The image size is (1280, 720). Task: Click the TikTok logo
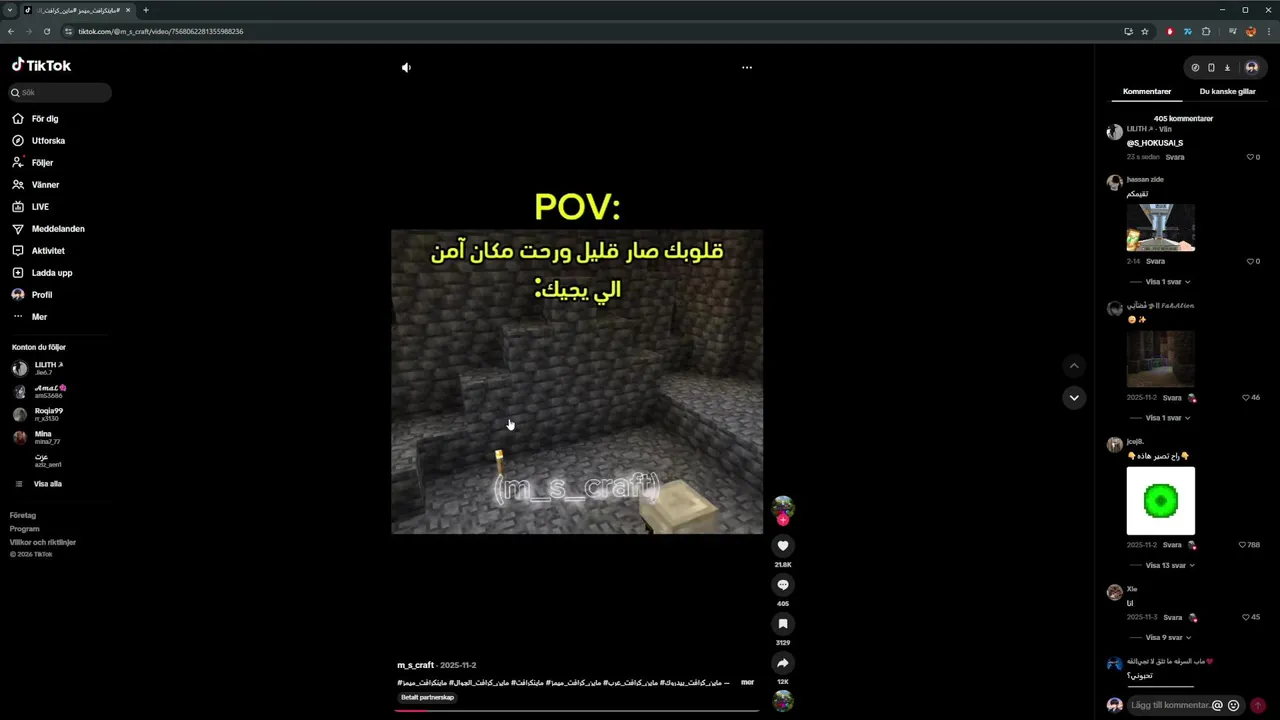pos(41,65)
